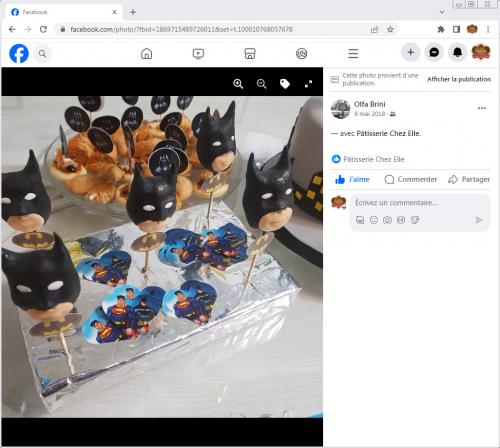
Task: Click the J'aime like button
Action: click(352, 179)
